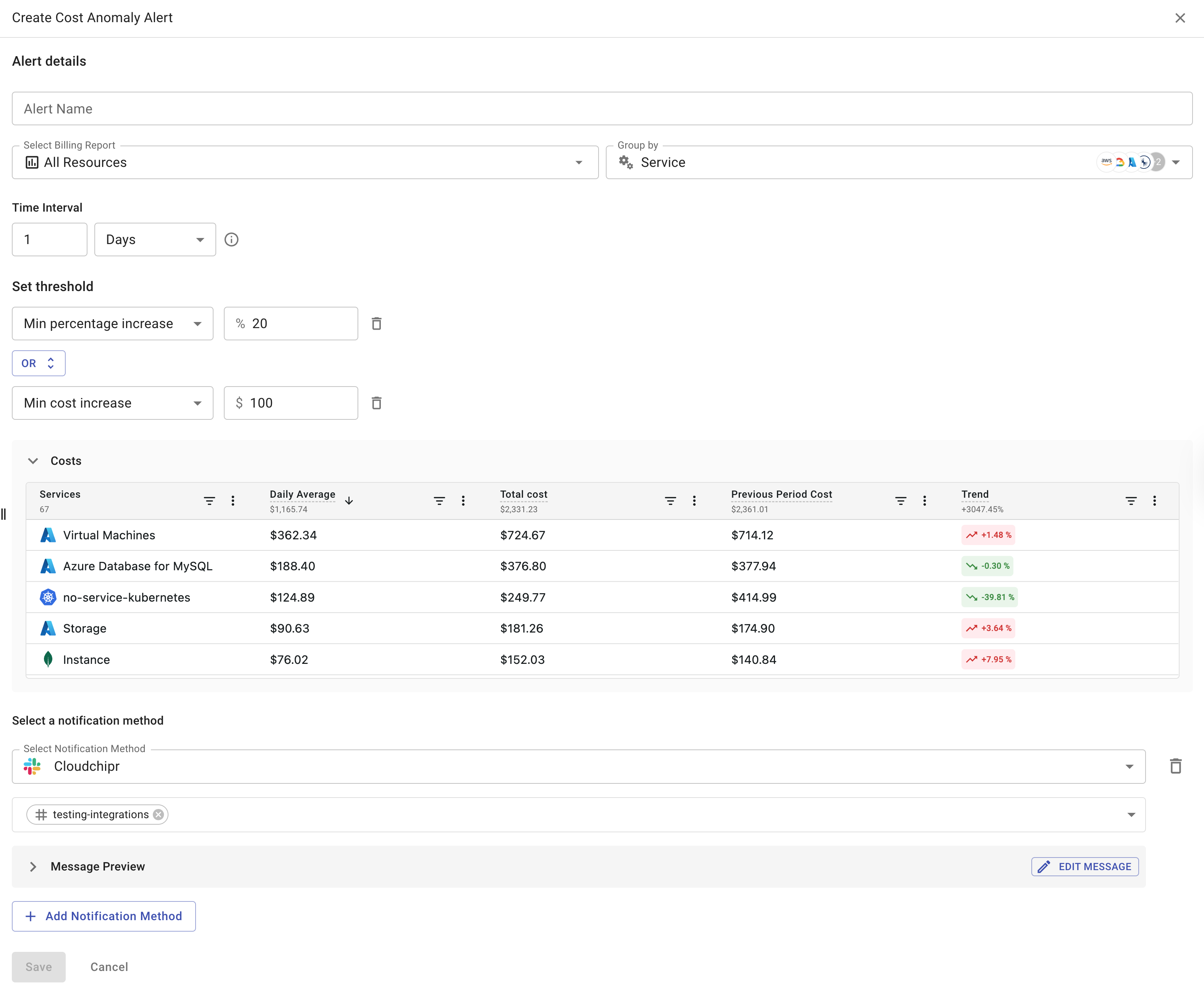1204x1000 pixels.
Task: Open filter for Total cost column
Action: (x=670, y=501)
